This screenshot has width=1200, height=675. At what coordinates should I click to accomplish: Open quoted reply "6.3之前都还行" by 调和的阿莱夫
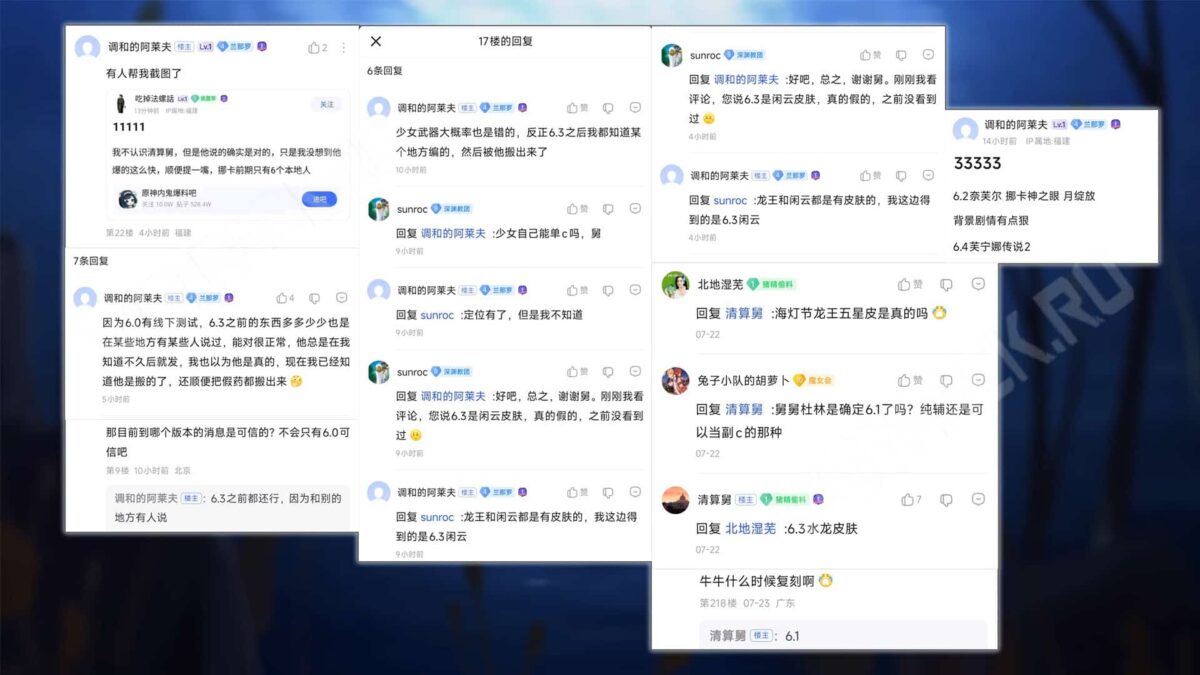[x=228, y=507]
